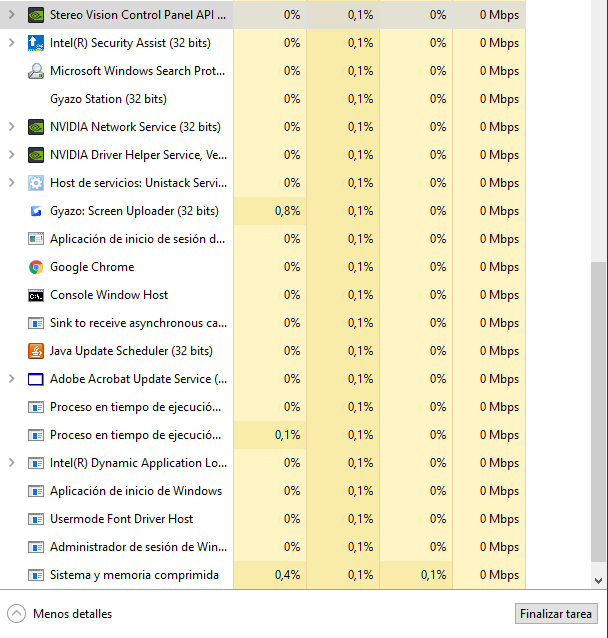Expand the Adobe Acrobat Update Service row
Screen dimensions: 608x638
click(11, 379)
